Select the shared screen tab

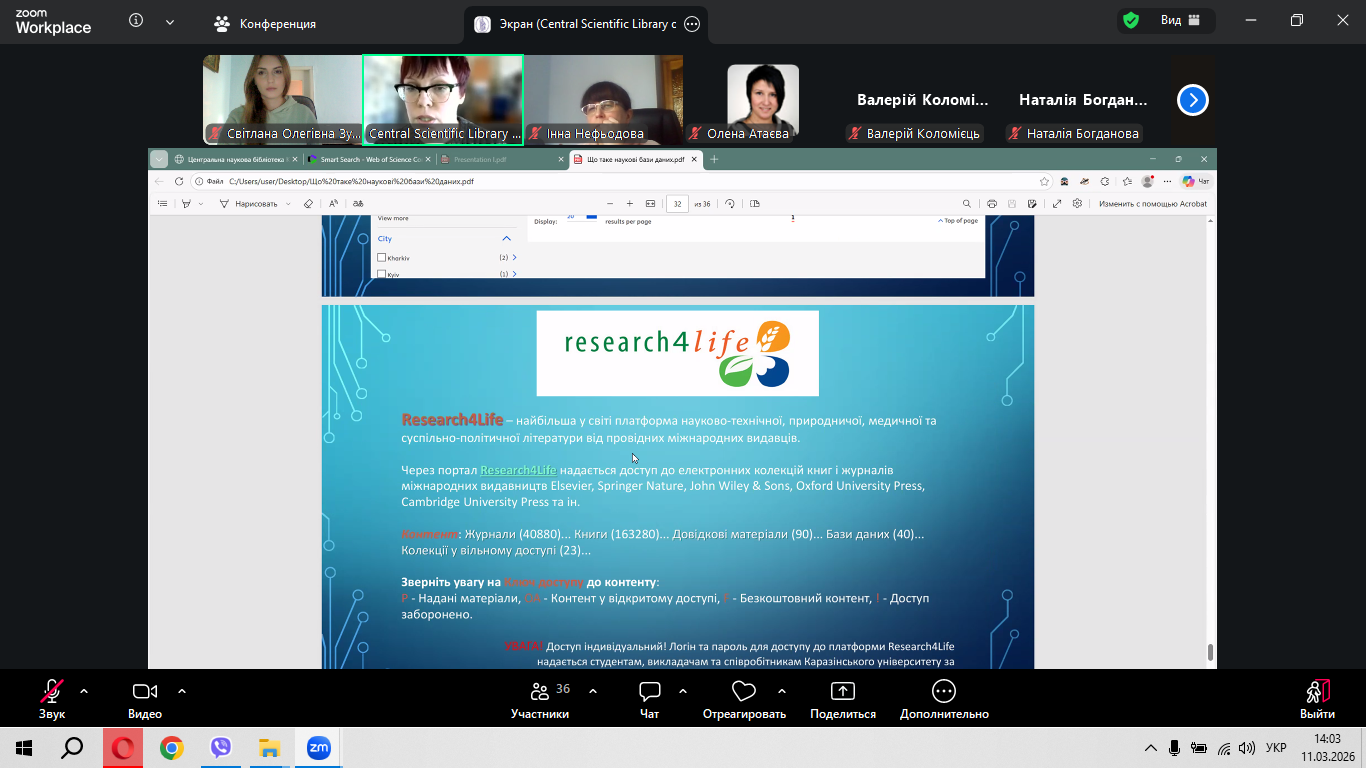(x=585, y=24)
